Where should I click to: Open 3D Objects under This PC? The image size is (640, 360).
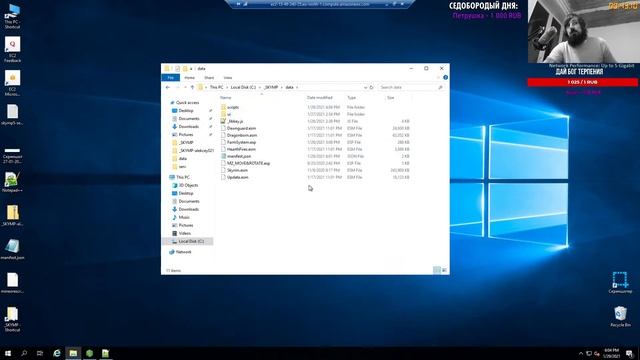pos(188,185)
